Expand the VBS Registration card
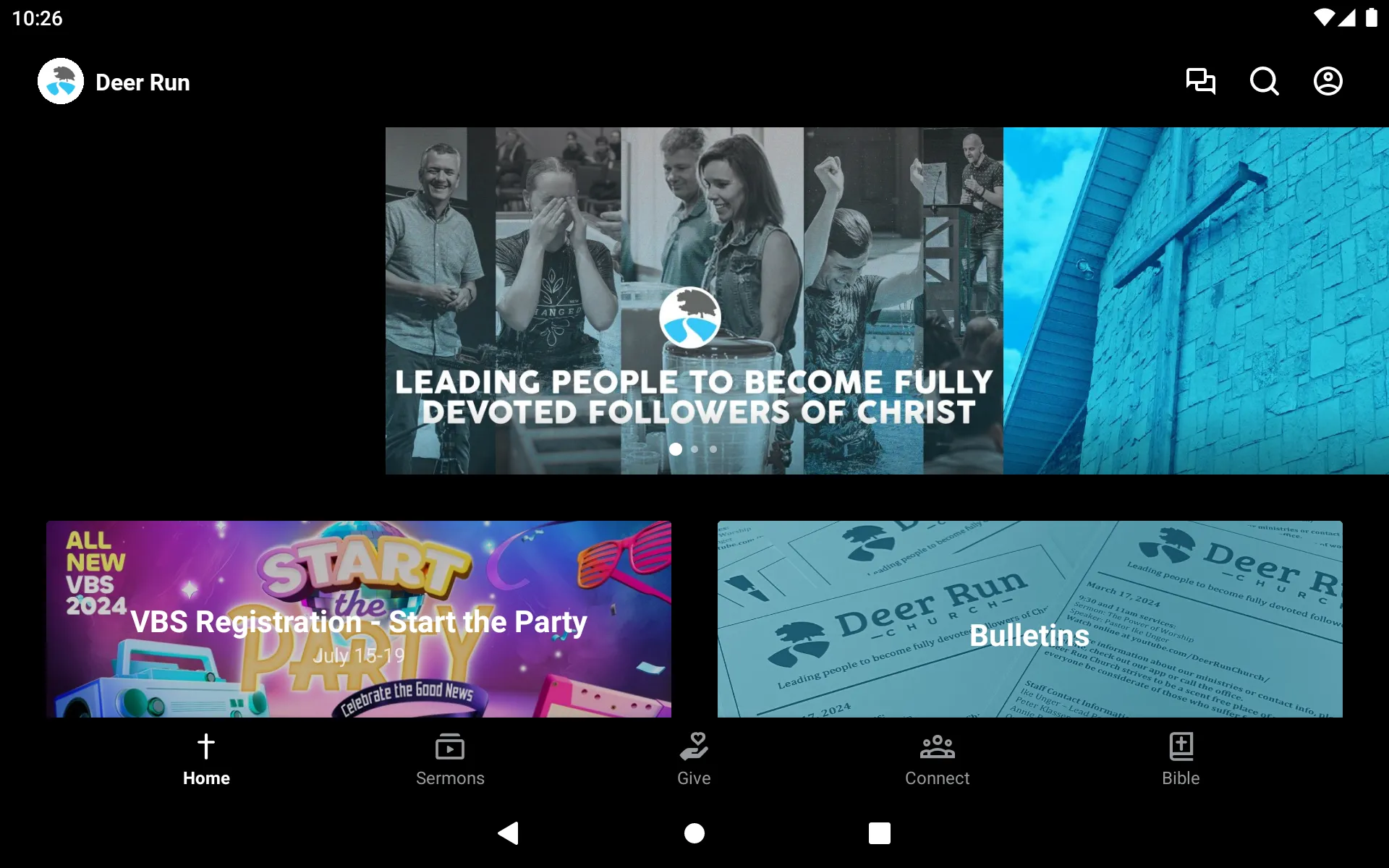 [359, 619]
